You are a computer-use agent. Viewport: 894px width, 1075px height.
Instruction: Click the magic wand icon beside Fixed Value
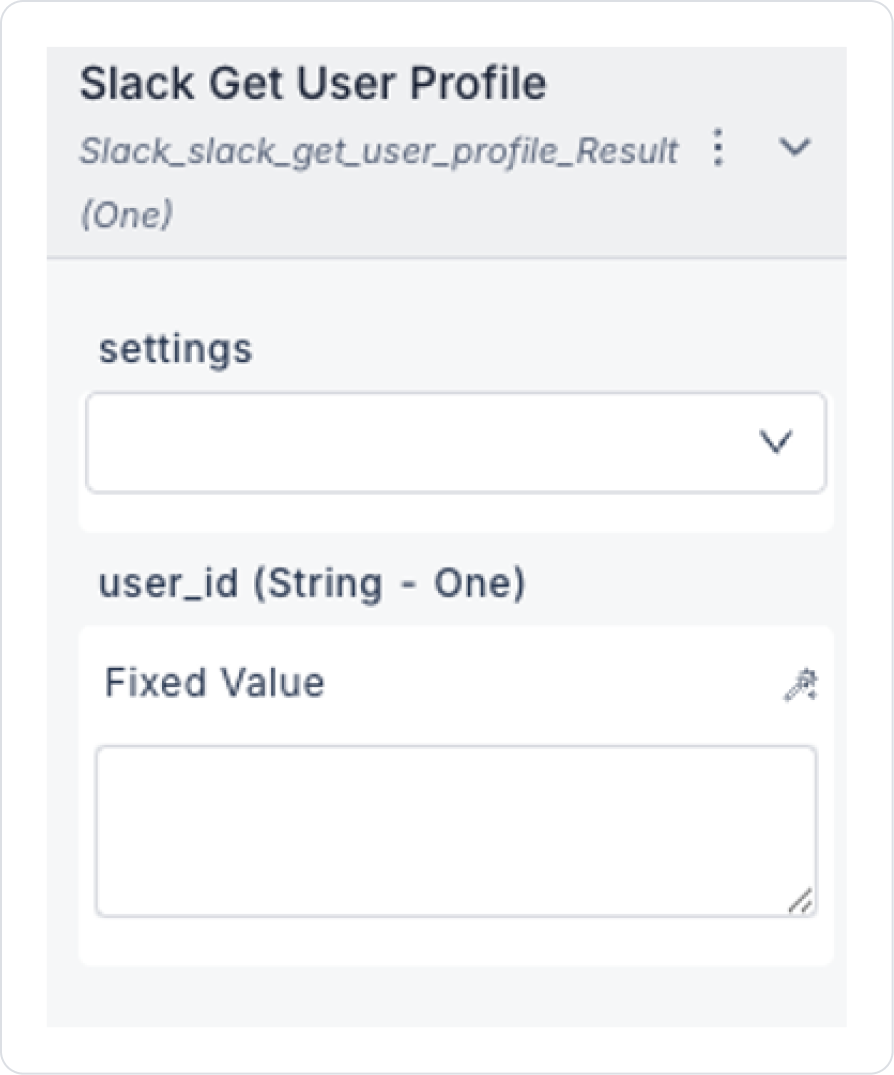(800, 685)
